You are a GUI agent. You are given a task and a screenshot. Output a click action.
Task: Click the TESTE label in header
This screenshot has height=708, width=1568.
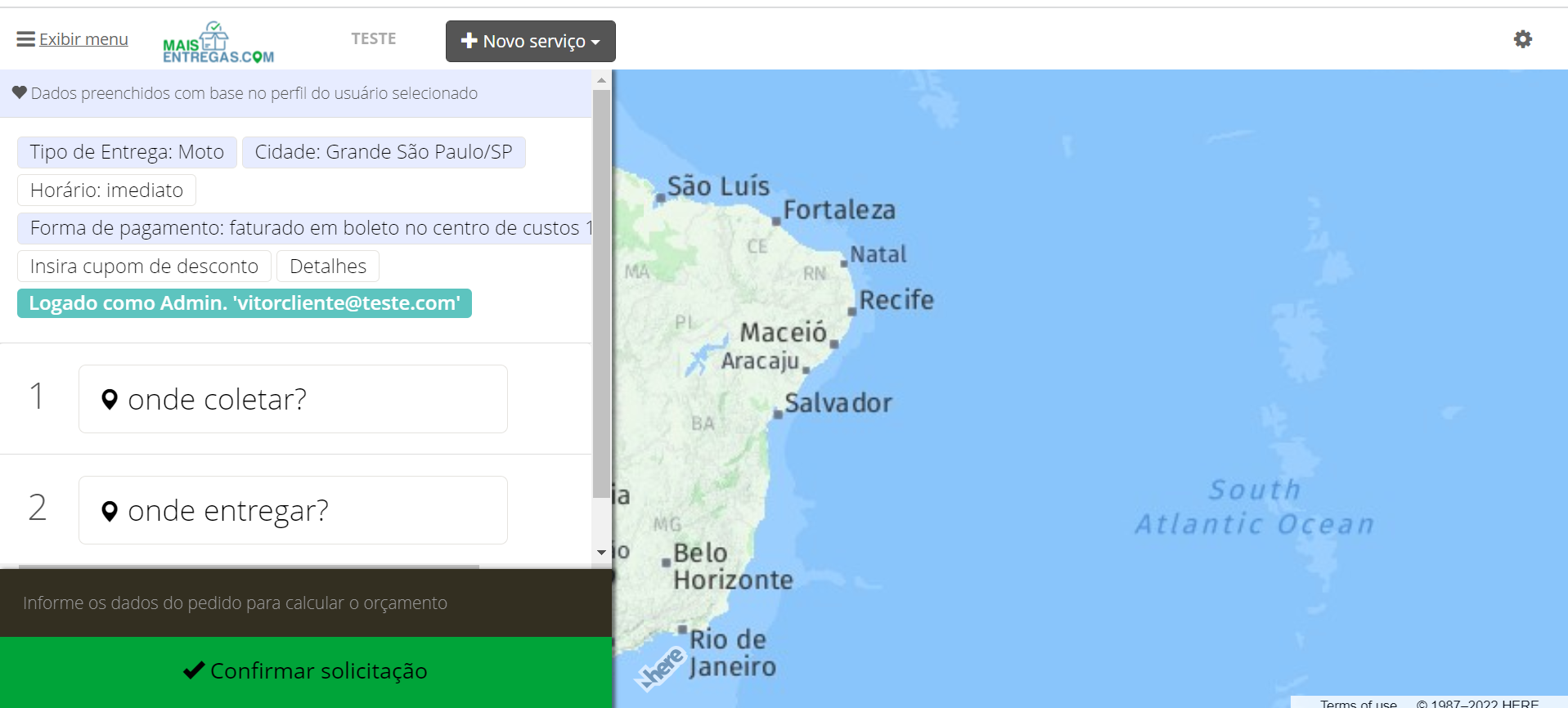(x=374, y=38)
